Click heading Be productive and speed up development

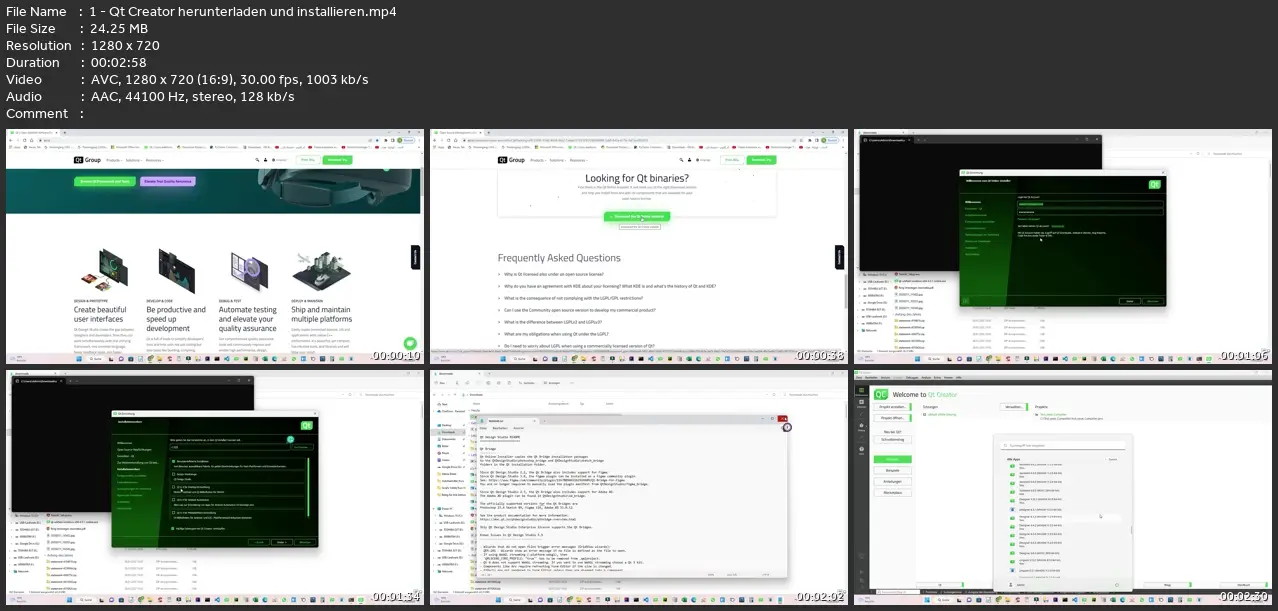tap(176, 319)
